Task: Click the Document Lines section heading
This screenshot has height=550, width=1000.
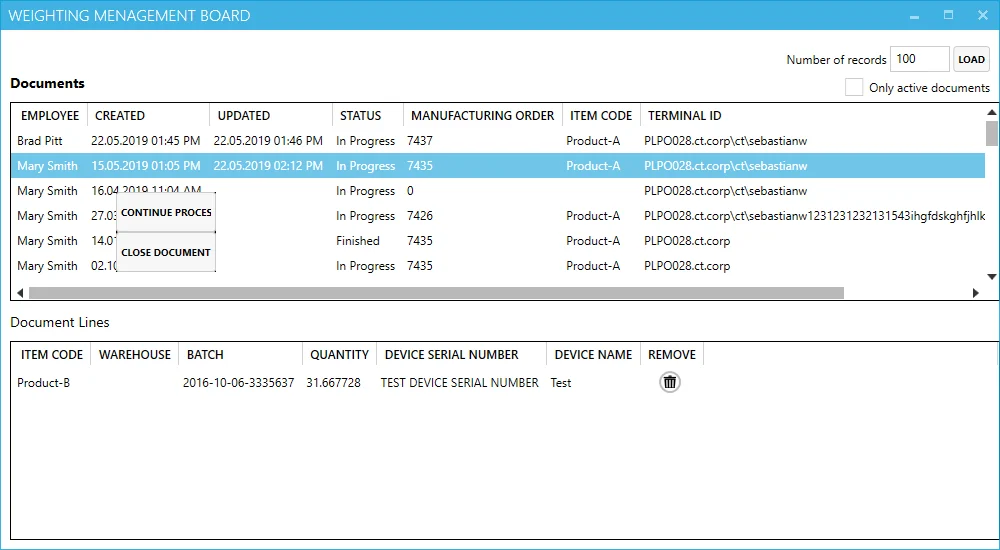Action: (60, 322)
